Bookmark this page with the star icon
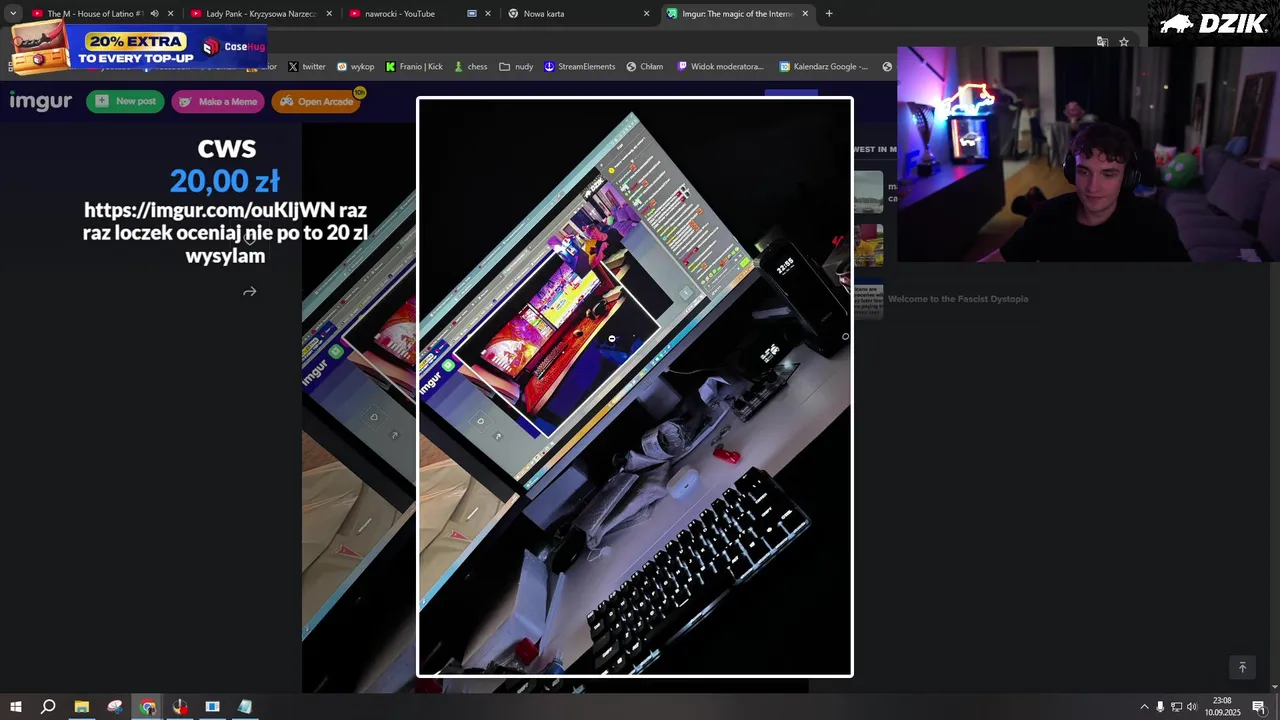Image resolution: width=1280 pixels, height=720 pixels. pyautogui.click(x=1124, y=42)
